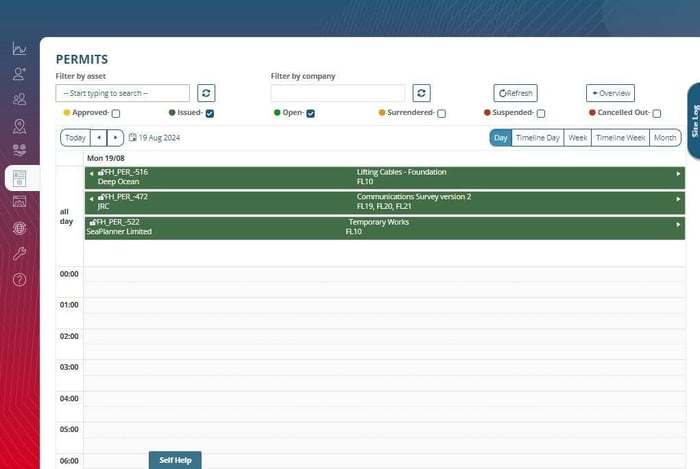
Task: Open permit FH_PER_-516 Deep Ocean
Action: tap(385, 177)
